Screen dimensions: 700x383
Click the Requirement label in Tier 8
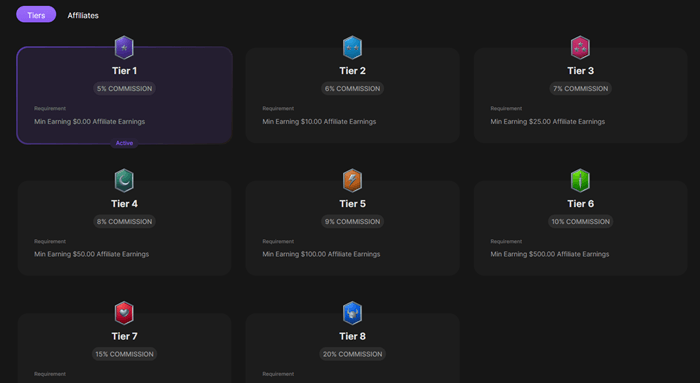pyautogui.click(x=278, y=374)
